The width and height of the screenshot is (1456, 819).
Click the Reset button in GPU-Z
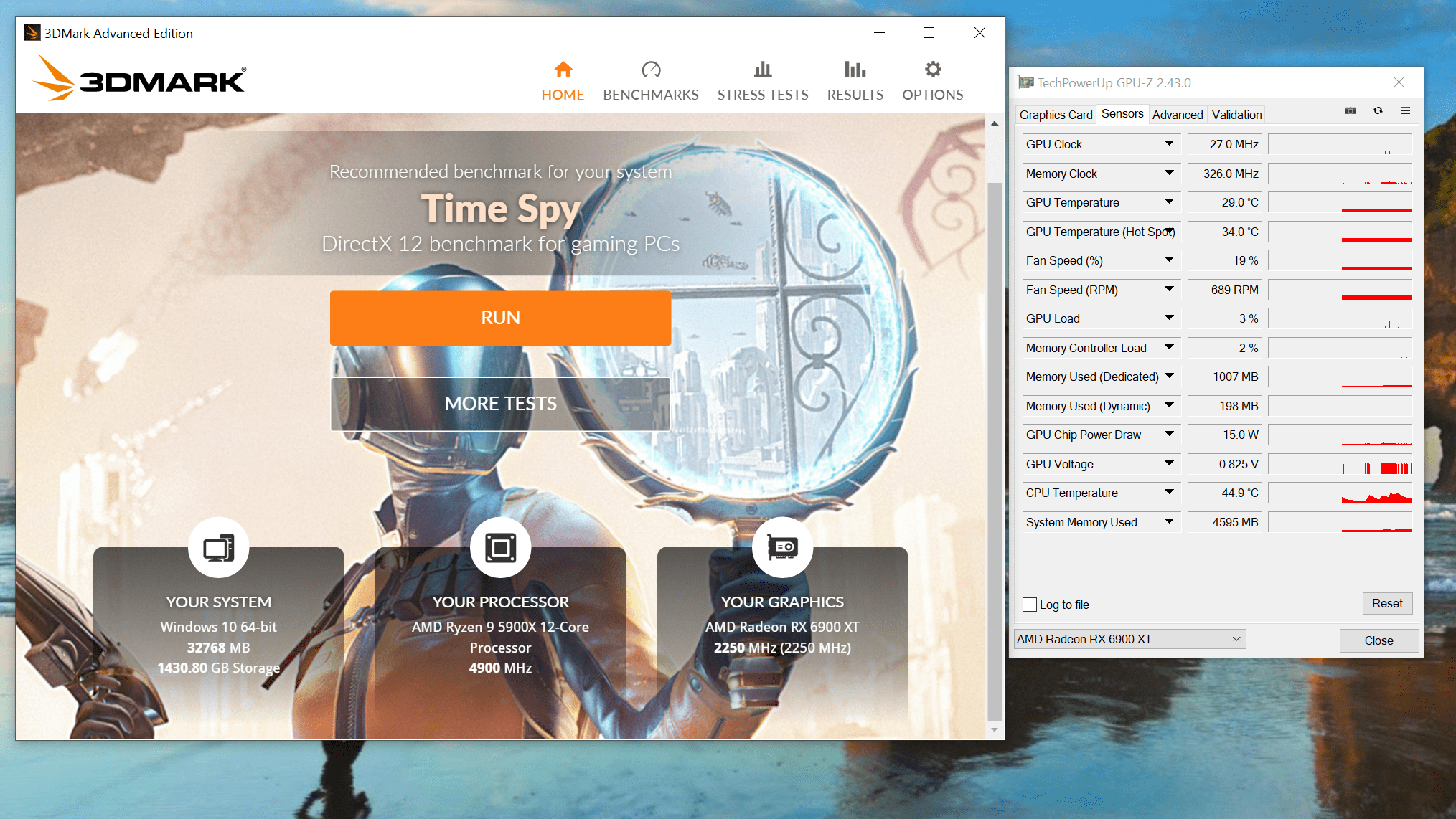click(x=1386, y=604)
